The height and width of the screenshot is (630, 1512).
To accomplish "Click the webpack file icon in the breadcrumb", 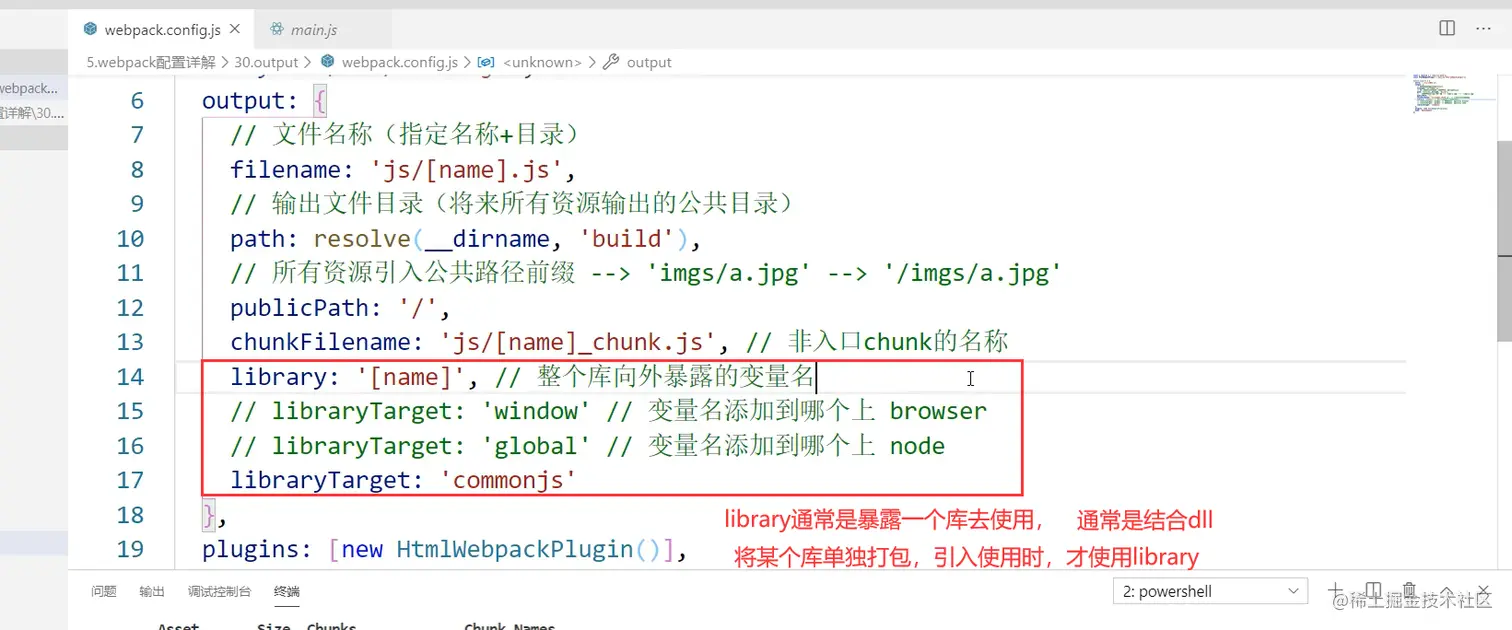I will [327, 62].
